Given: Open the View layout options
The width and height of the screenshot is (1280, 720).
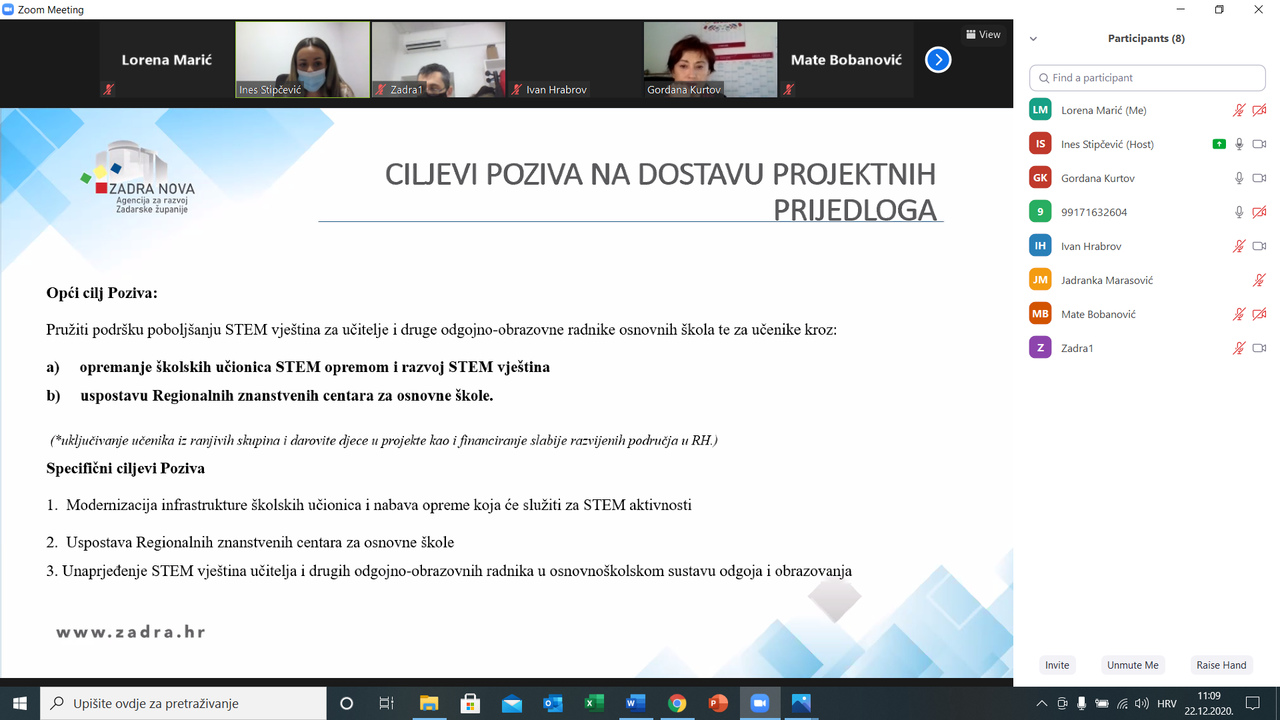Looking at the screenshot, I should (x=983, y=34).
